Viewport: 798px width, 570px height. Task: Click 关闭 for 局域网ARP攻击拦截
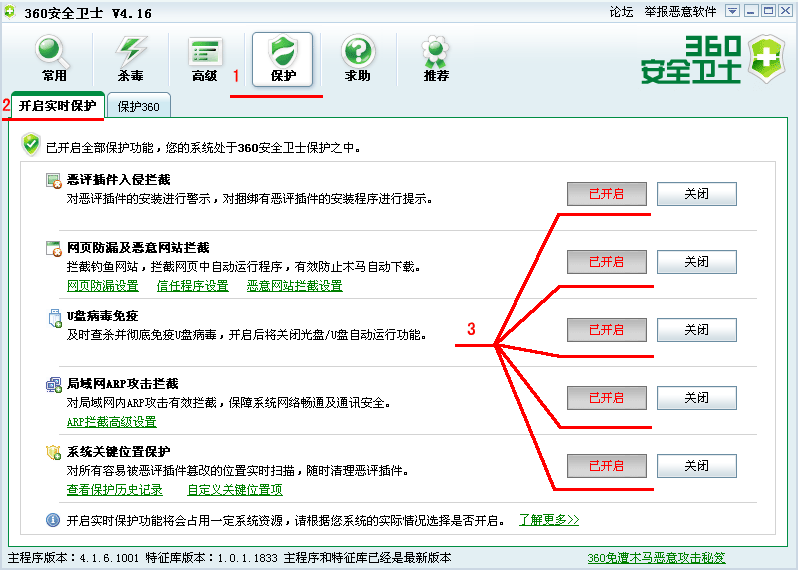coord(696,398)
